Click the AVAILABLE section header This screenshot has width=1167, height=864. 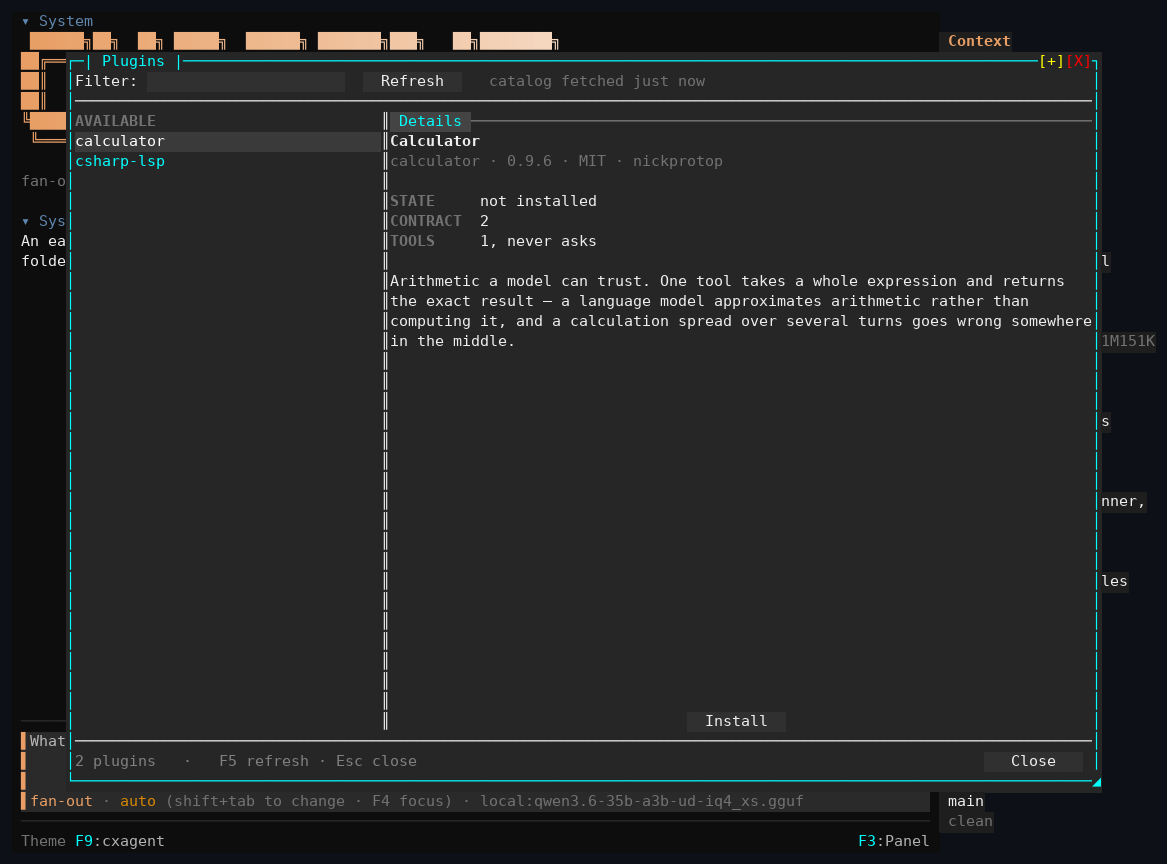(115, 121)
